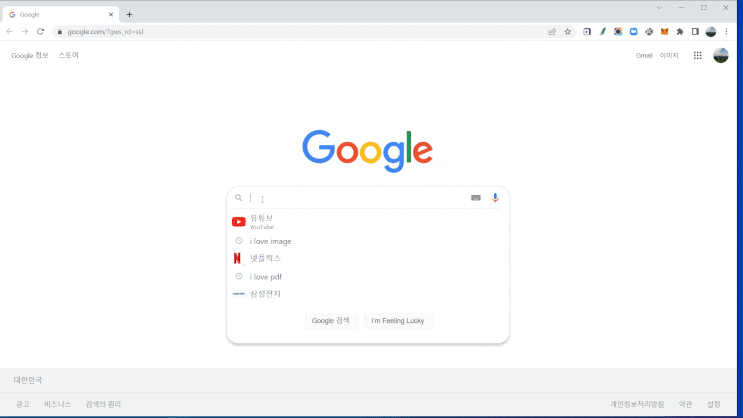Select the Google tab
Image resolution: width=743 pixels, height=418 pixels.
pyautogui.click(x=61, y=15)
